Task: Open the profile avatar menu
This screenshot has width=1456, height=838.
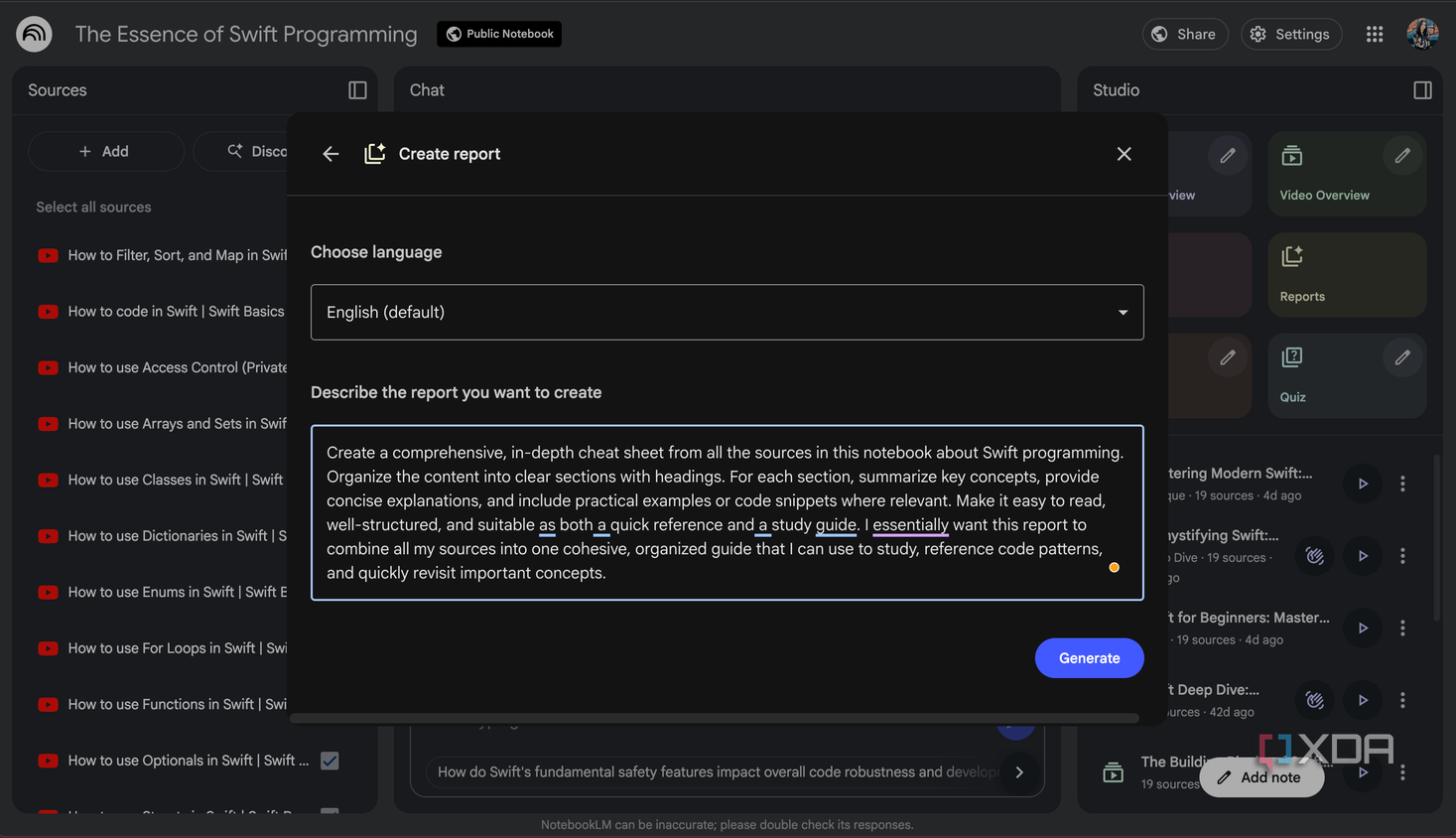Action: pyautogui.click(x=1422, y=34)
